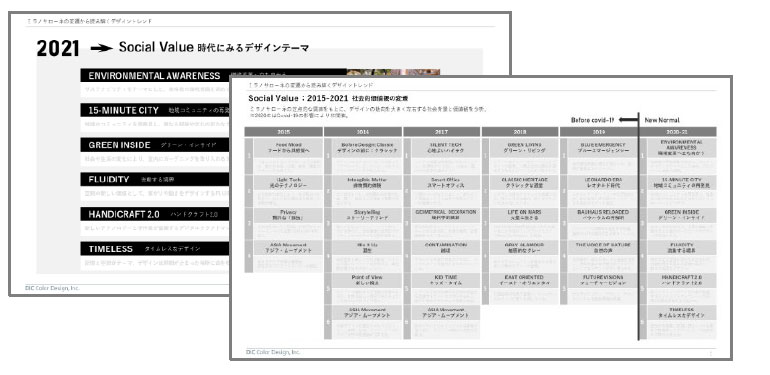Click the arrow pointing to Before covid-19

point(627,120)
